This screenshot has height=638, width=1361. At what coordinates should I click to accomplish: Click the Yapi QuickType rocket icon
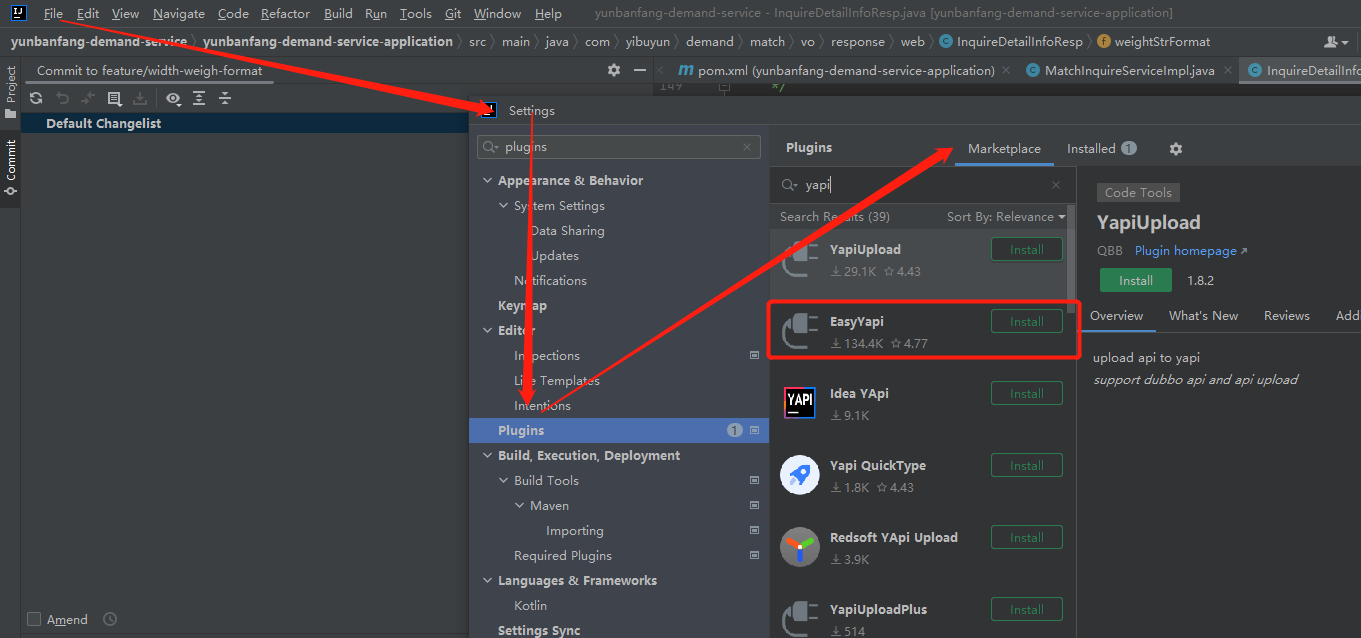coord(800,476)
